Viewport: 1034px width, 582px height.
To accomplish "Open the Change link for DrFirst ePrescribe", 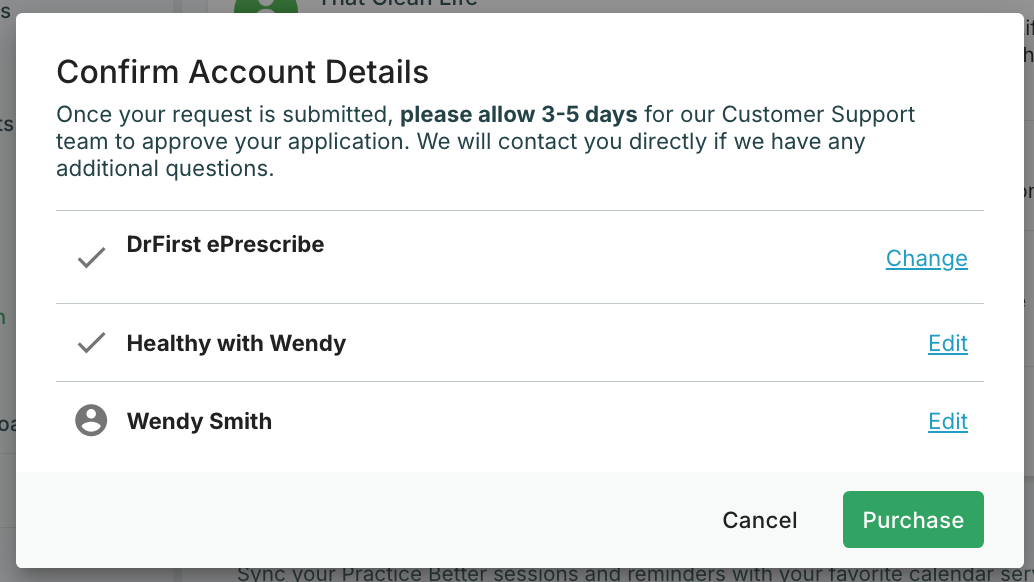I will click(x=927, y=258).
